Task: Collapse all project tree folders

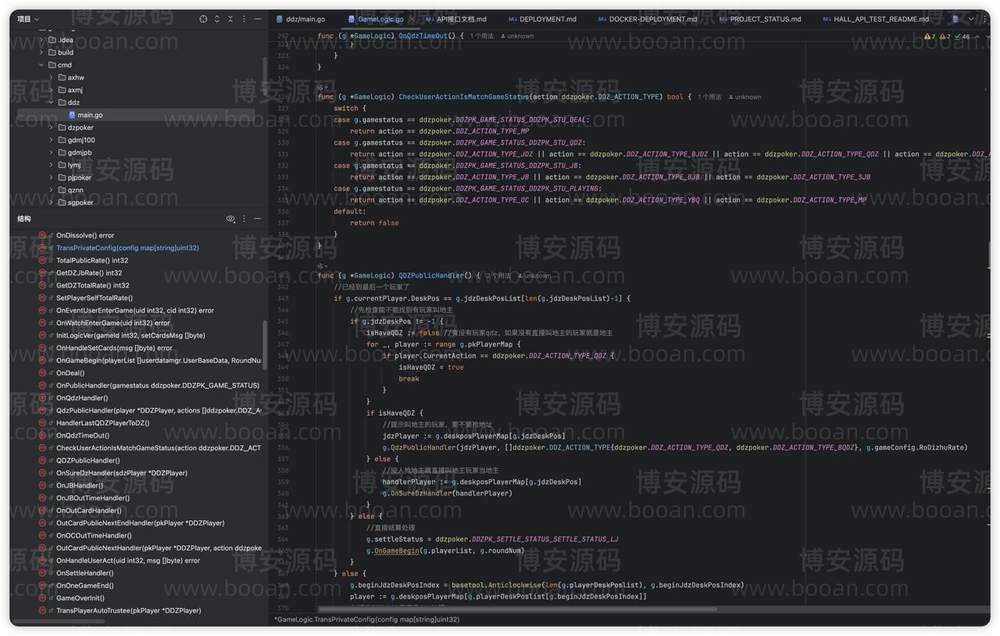Action: (232, 19)
